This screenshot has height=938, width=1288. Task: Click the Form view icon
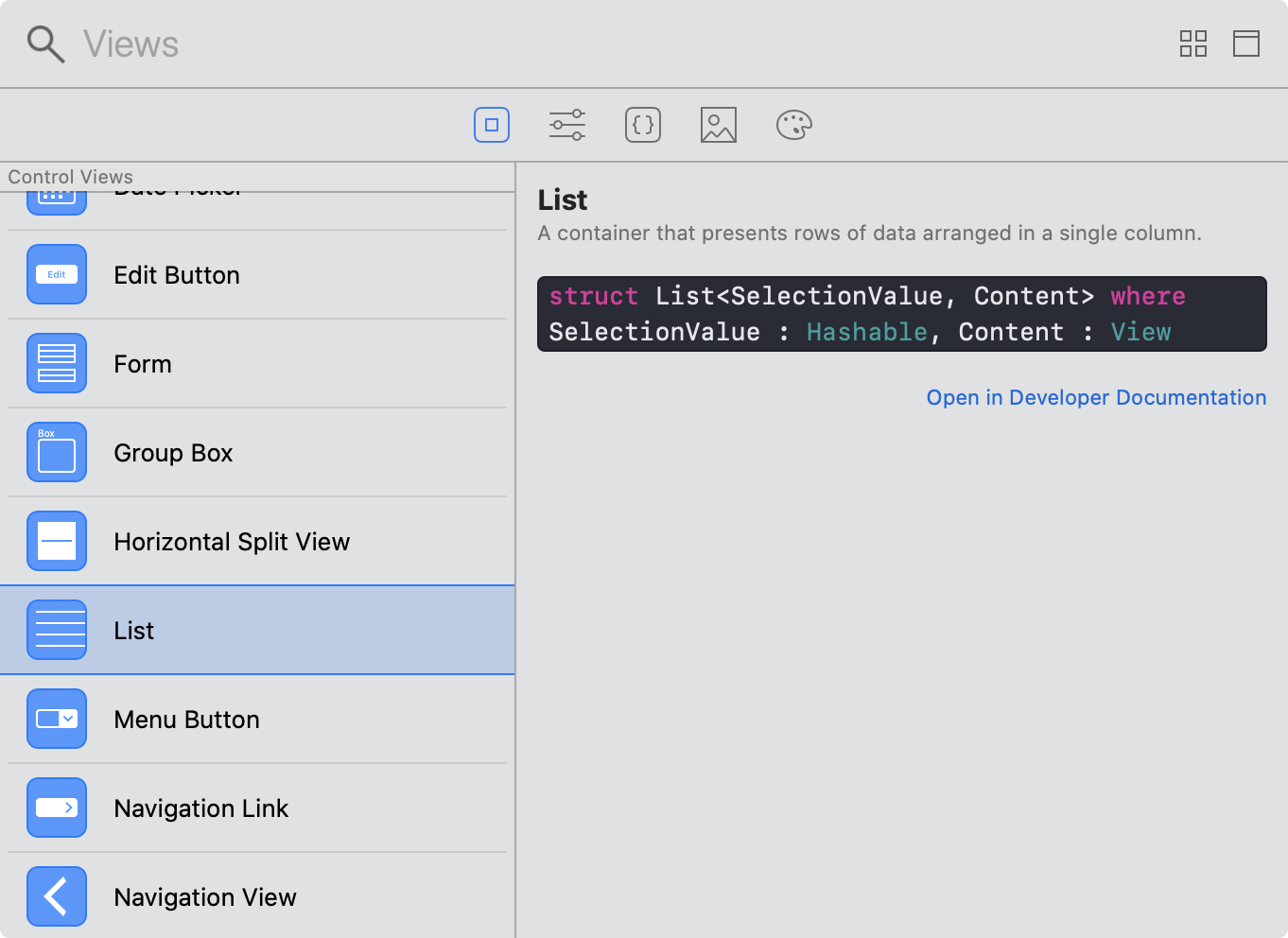(x=57, y=364)
